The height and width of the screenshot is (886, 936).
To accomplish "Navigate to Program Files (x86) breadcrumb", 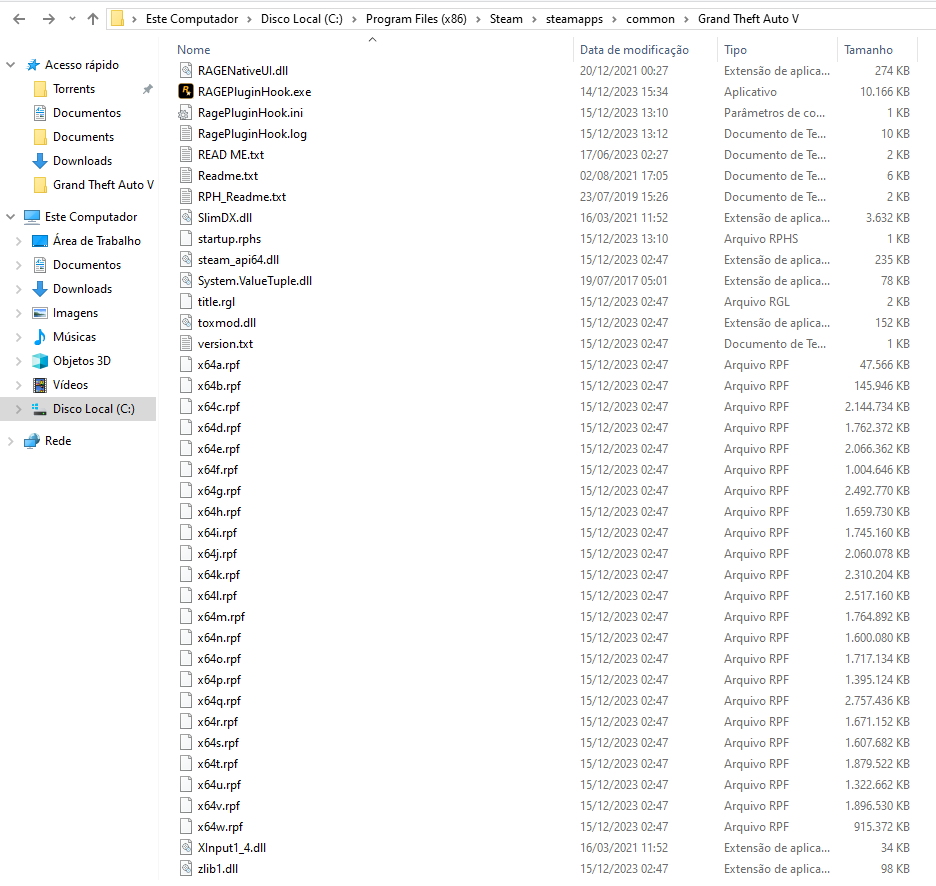I will tap(416, 19).
